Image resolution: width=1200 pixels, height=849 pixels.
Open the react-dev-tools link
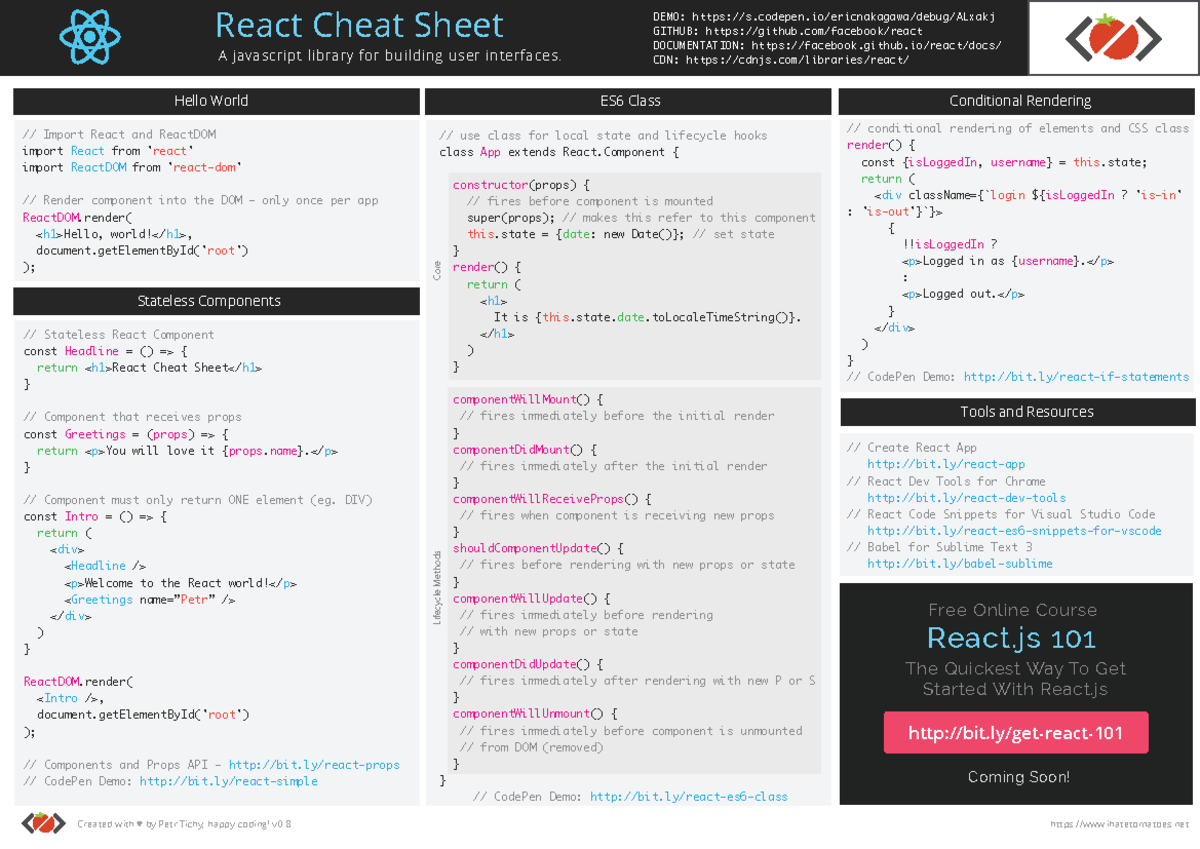(966, 497)
